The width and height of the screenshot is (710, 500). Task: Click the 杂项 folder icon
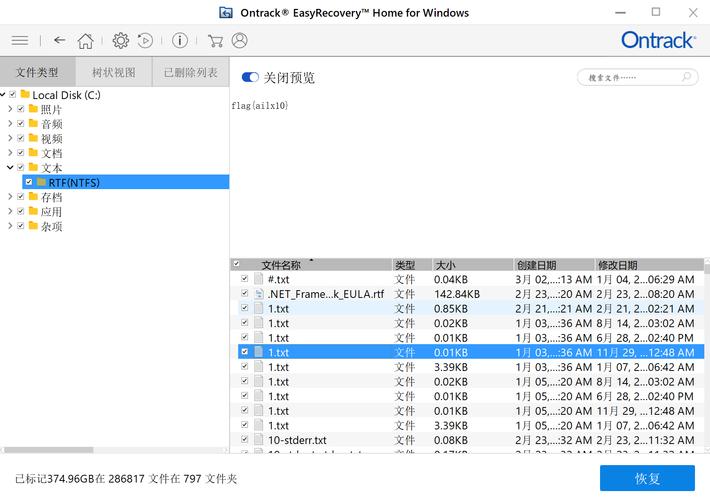33,226
